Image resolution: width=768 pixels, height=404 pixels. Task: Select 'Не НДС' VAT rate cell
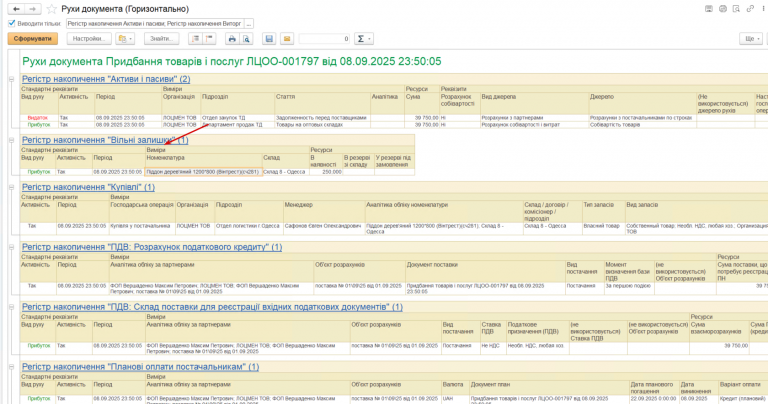click(x=493, y=348)
